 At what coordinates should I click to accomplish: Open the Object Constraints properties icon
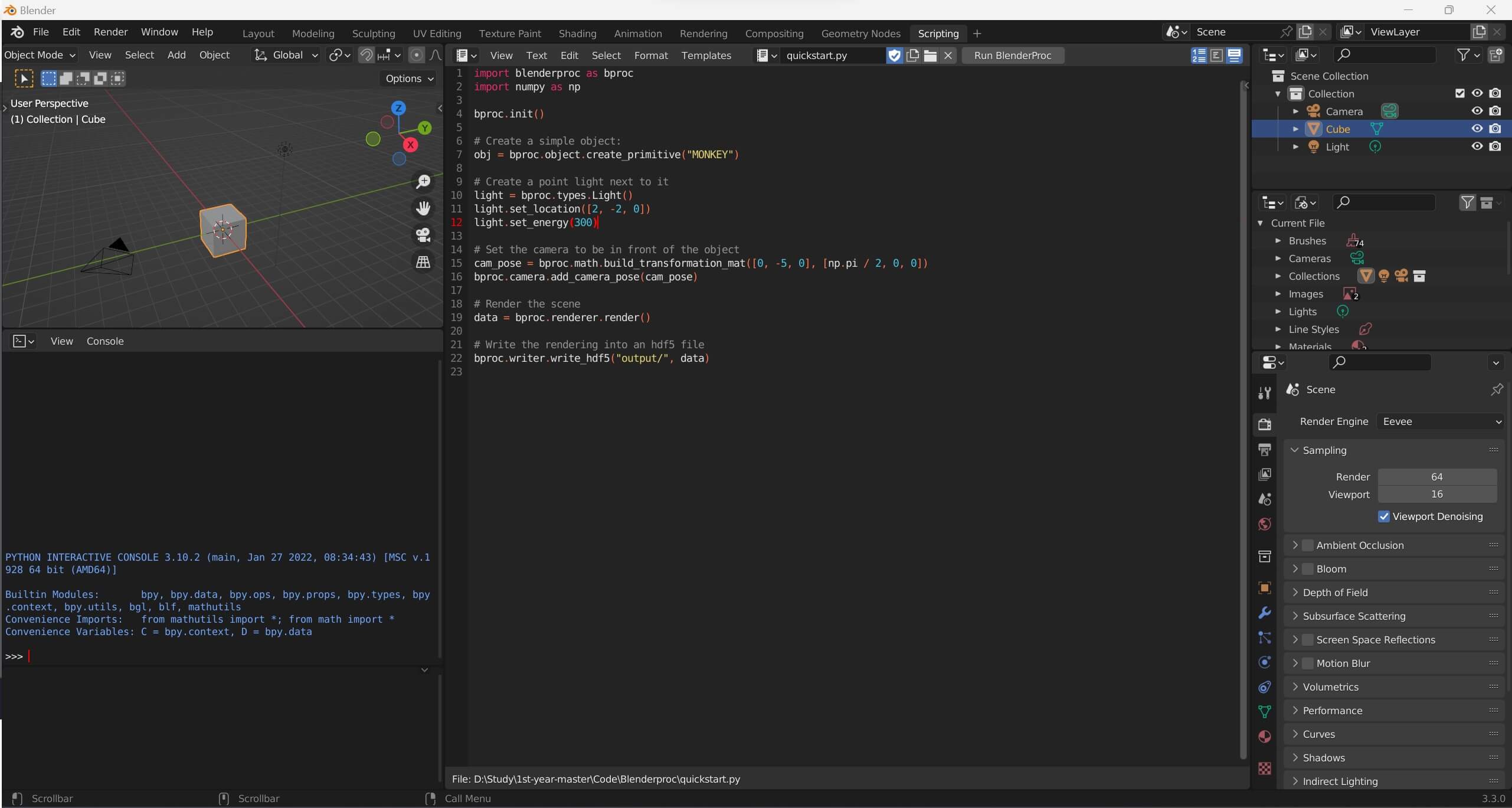coord(1264,687)
